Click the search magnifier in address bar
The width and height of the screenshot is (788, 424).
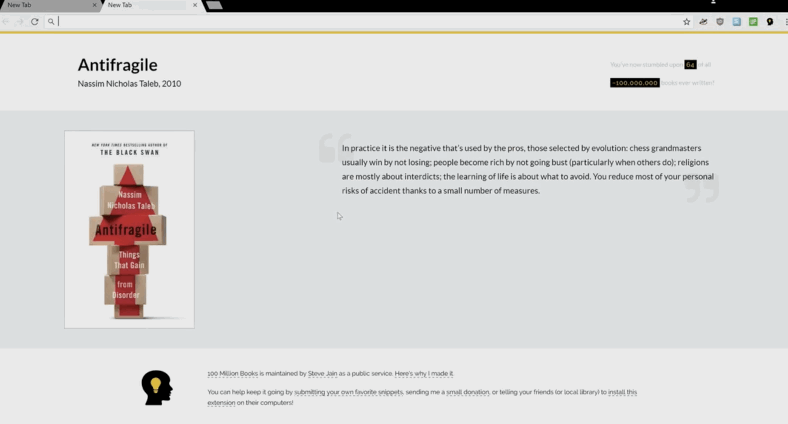[51, 22]
